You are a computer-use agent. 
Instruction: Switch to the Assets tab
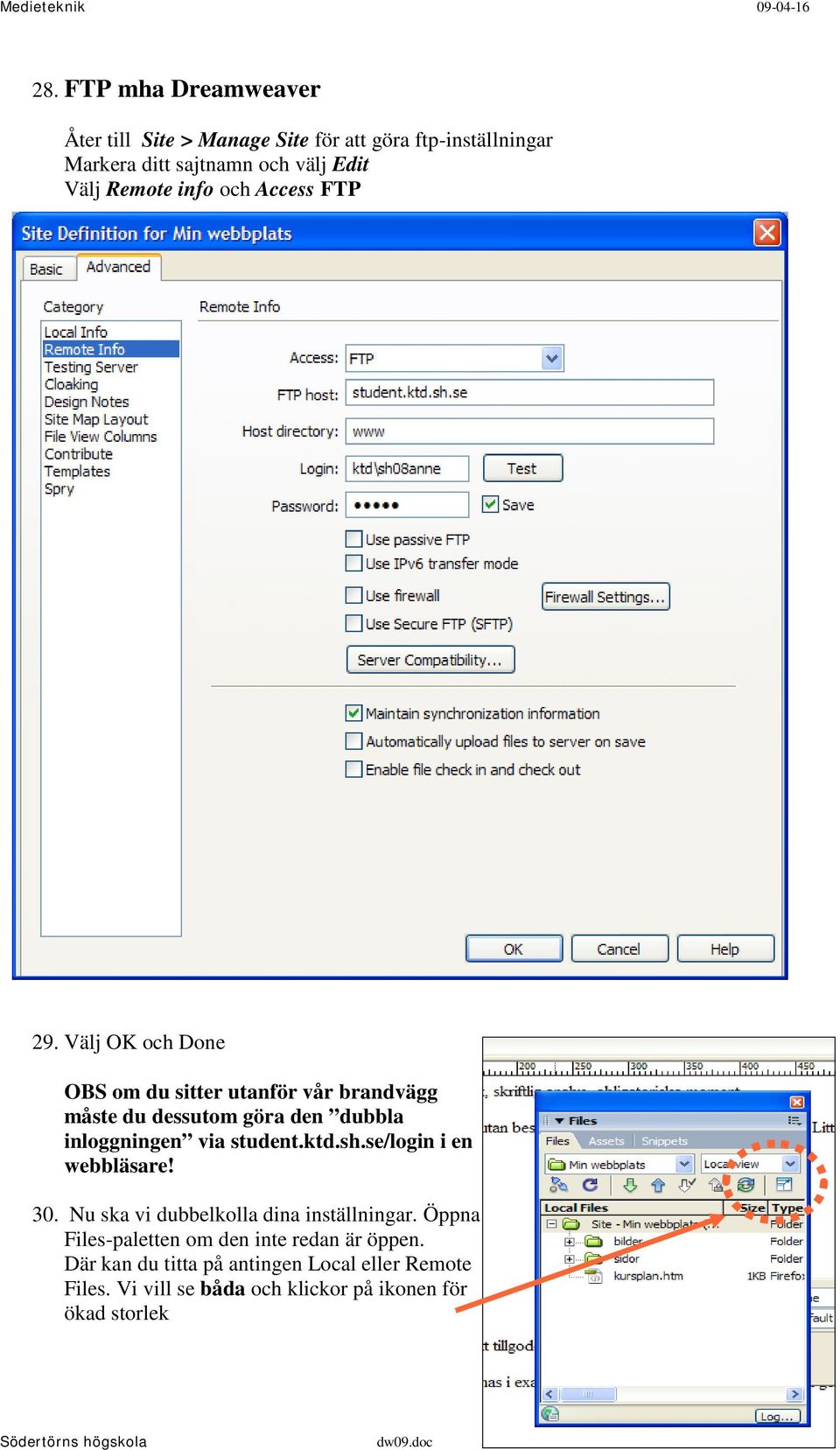click(x=606, y=1141)
